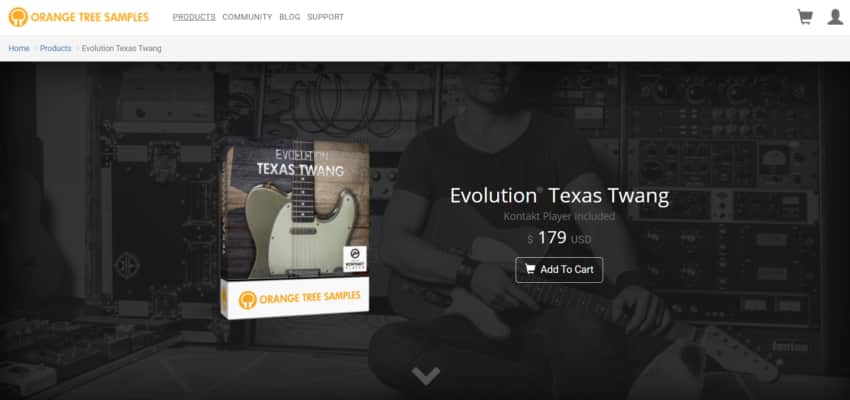850x400 pixels.
Task: Click the Evolution Texas Twang product title
Action: (x=559, y=196)
